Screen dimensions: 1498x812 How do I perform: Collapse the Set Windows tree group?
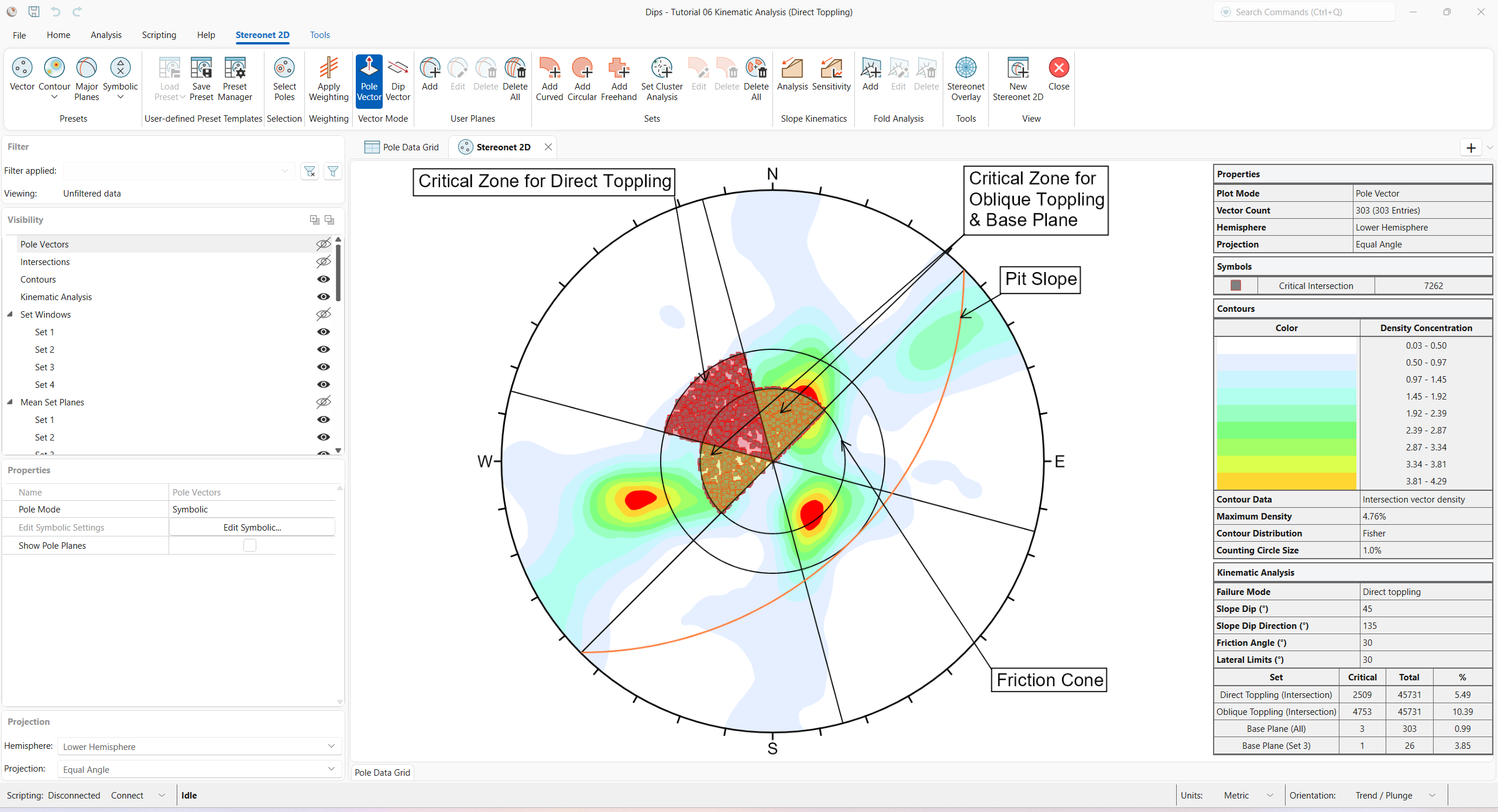(10, 314)
